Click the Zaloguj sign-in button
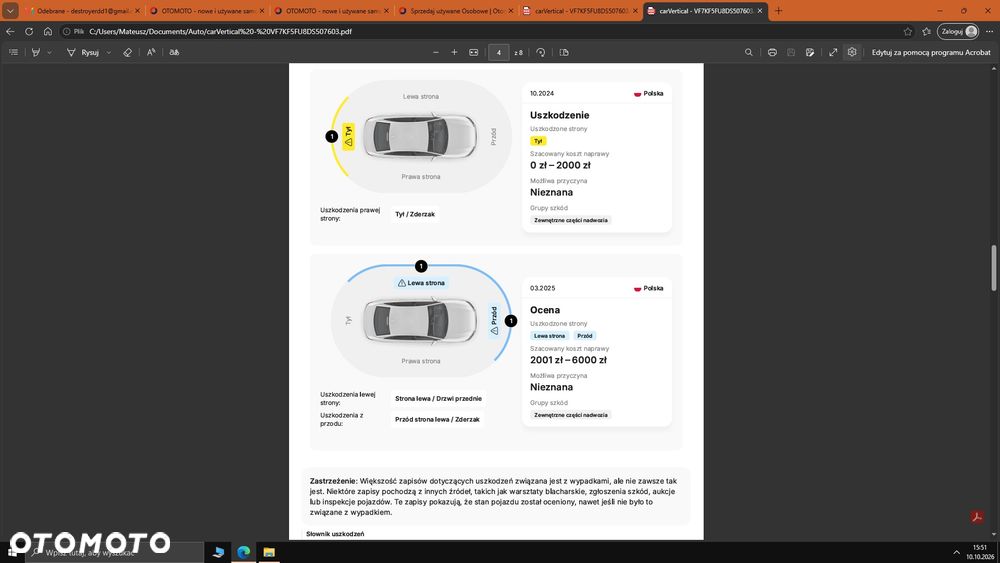 tap(958, 31)
